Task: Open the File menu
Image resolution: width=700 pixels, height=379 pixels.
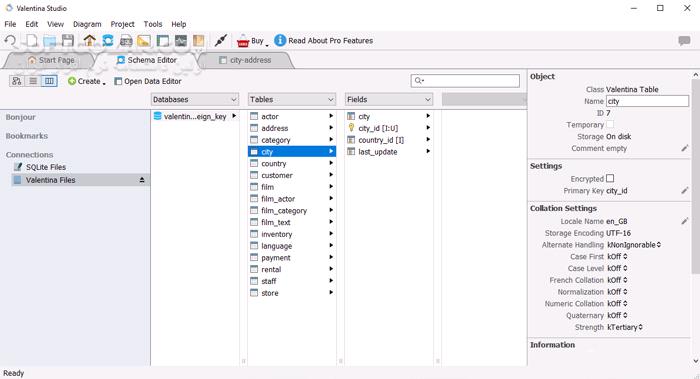Action: tap(10, 24)
